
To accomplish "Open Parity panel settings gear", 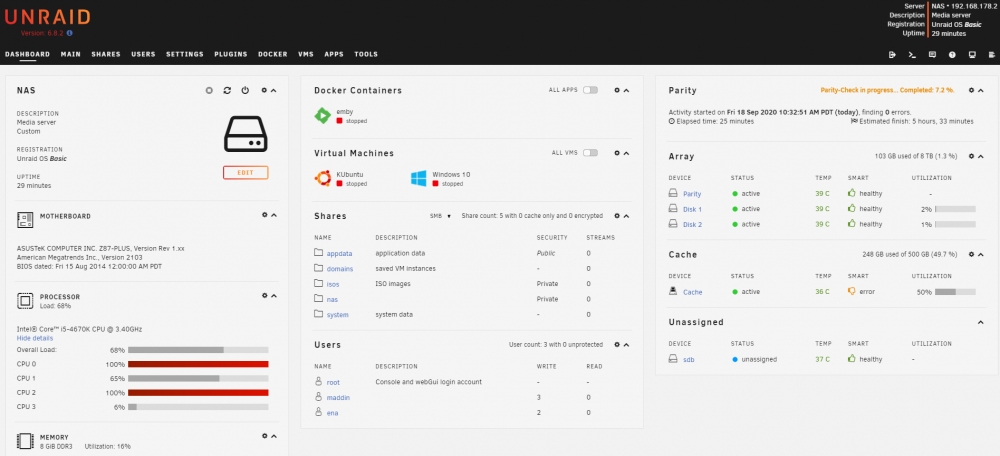I will click(x=971, y=91).
